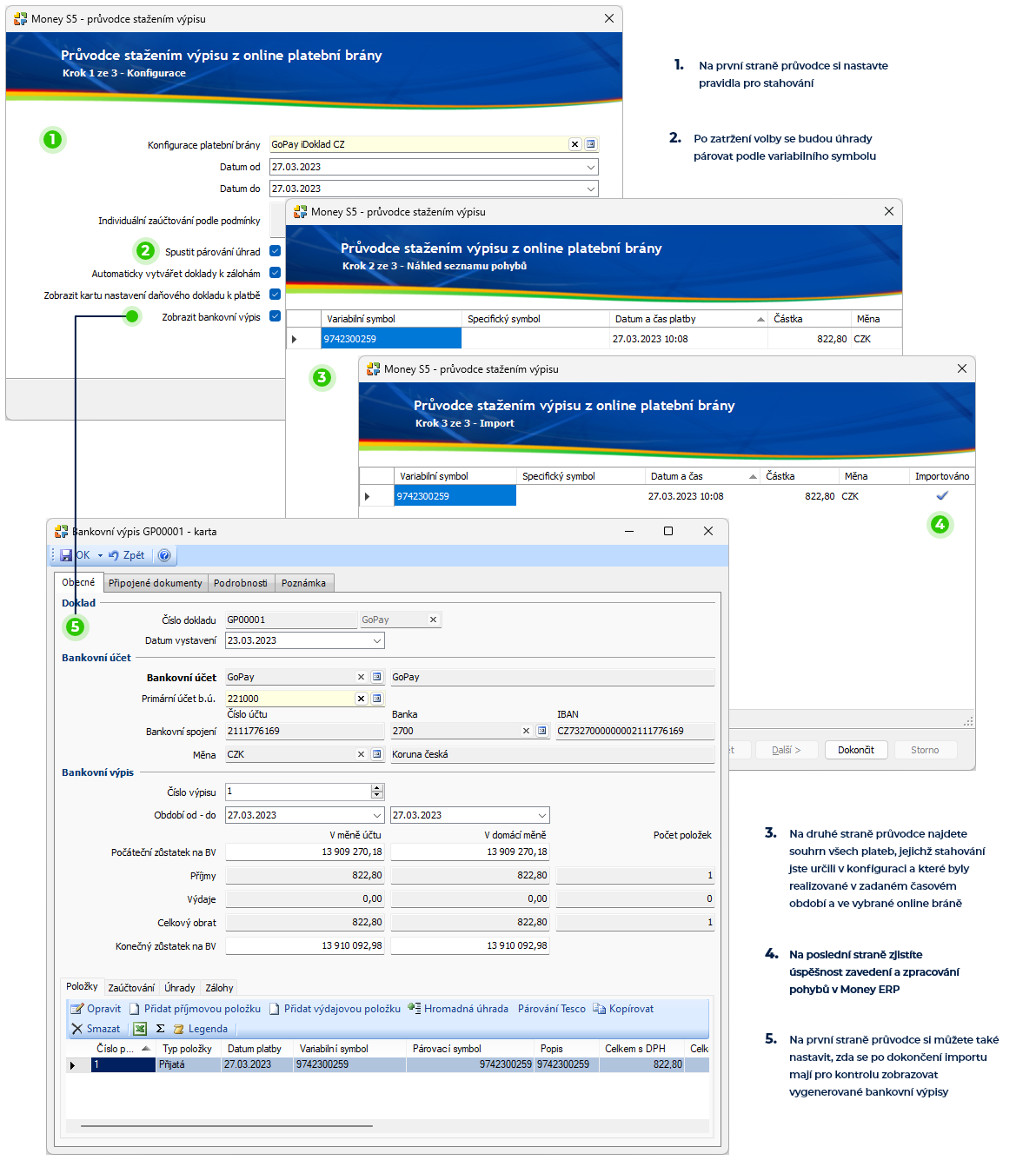Open Datum vystavení date dropdown

(x=377, y=640)
